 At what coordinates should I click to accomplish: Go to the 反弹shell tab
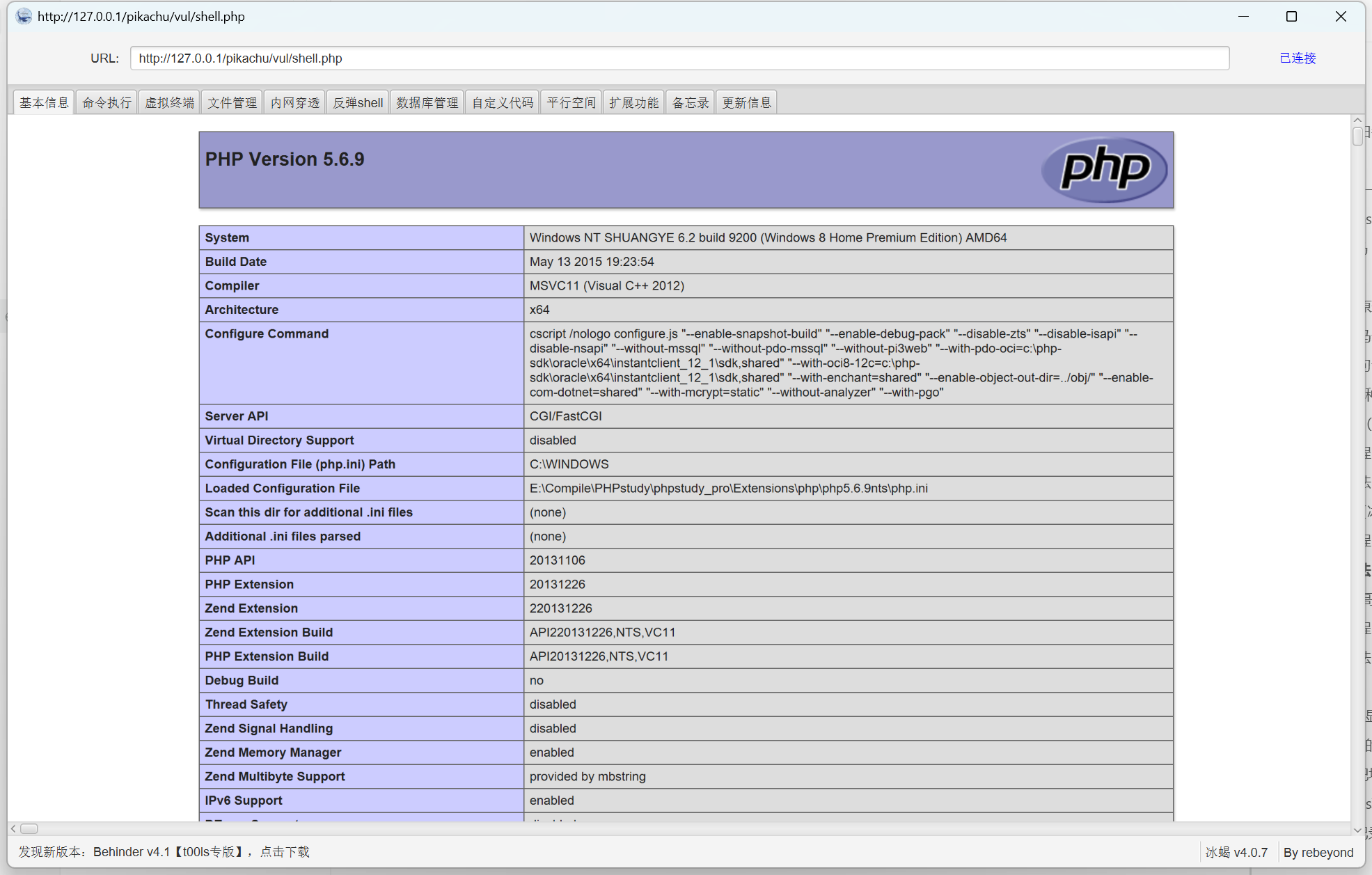358,103
